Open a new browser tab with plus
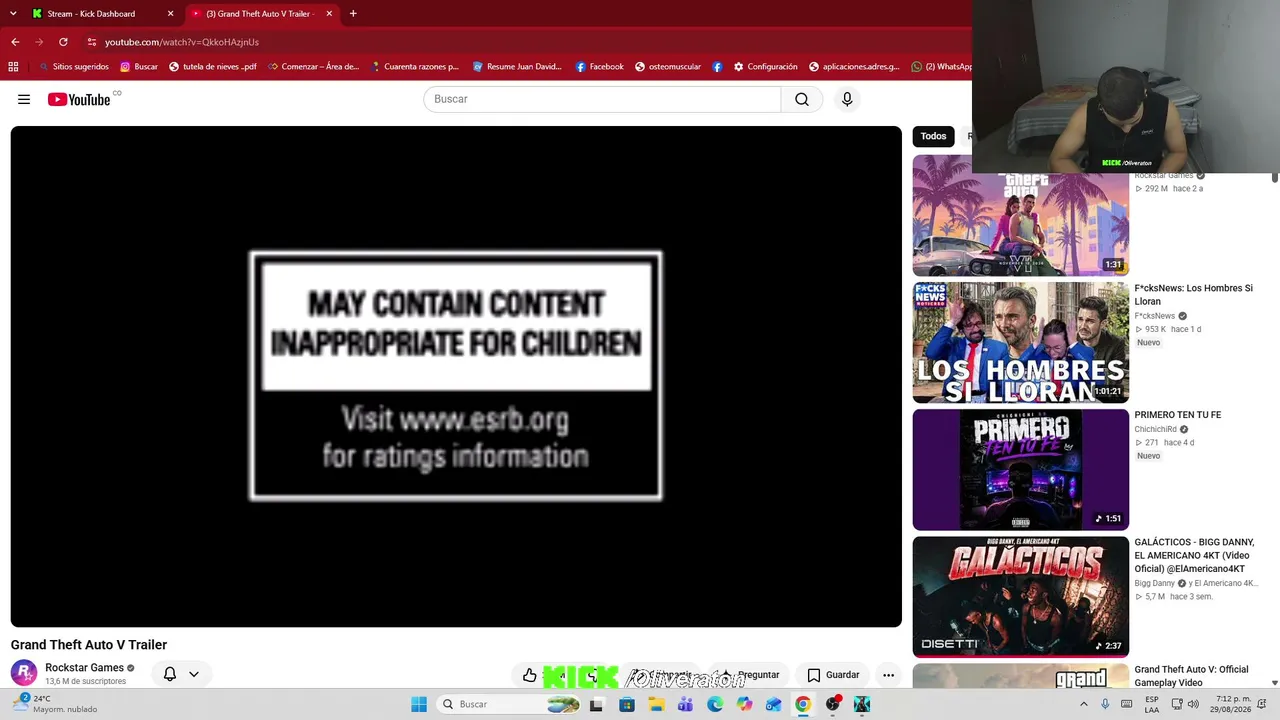Screen dimensions: 1280x720 tap(353, 14)
